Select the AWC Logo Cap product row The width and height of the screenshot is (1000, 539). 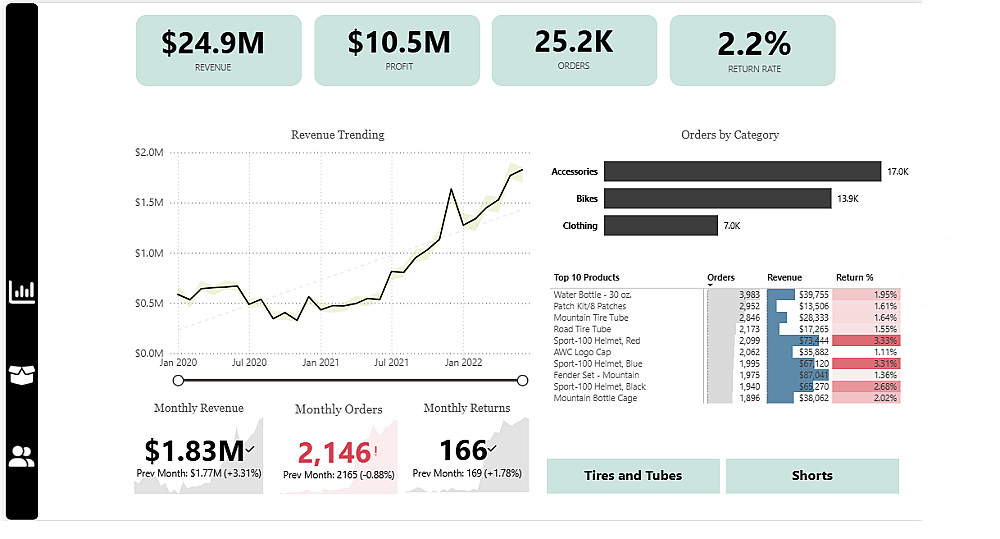628,352
